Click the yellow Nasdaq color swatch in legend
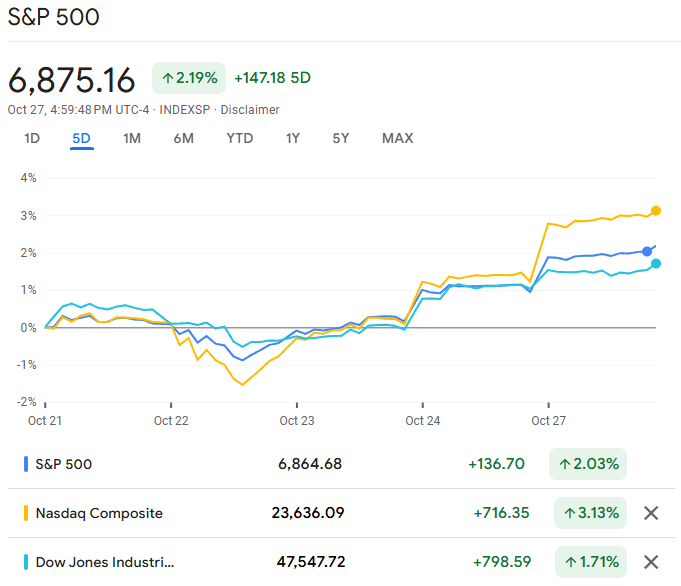 pyautogui.click(x=26, y=513)
